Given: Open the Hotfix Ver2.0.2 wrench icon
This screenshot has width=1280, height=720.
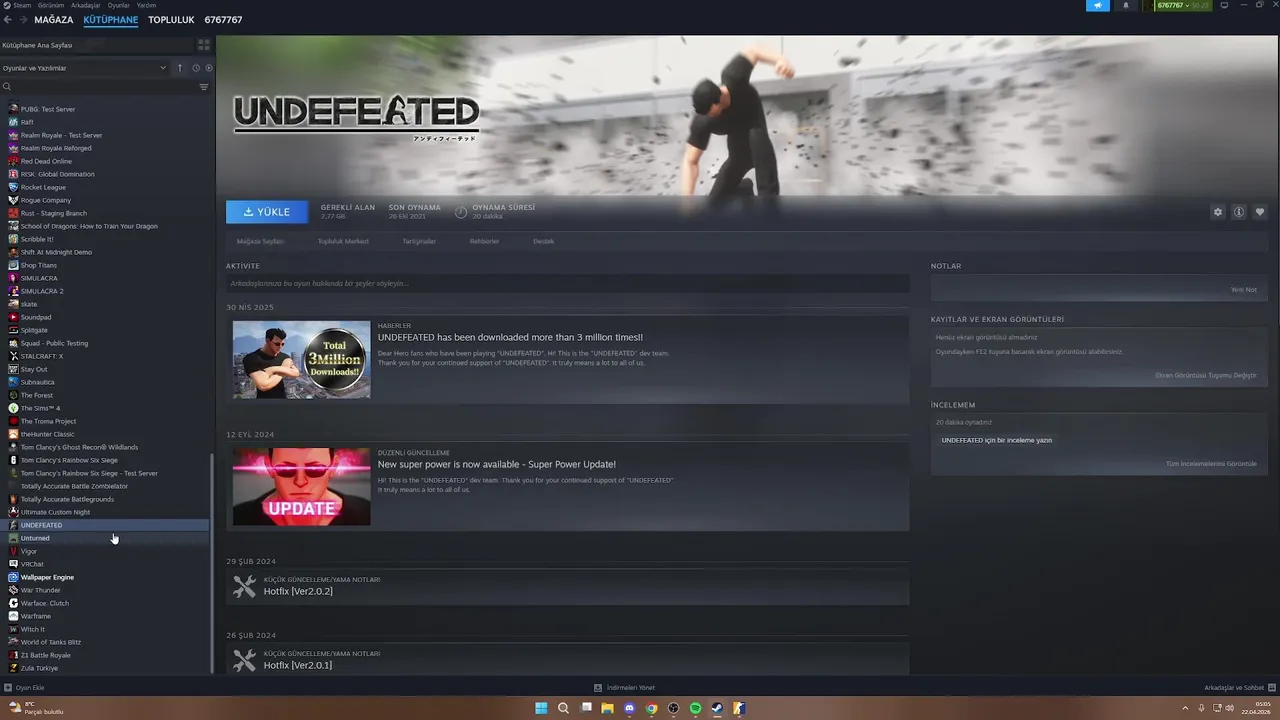Looking at the screenshot, I should tap(245, 587).
